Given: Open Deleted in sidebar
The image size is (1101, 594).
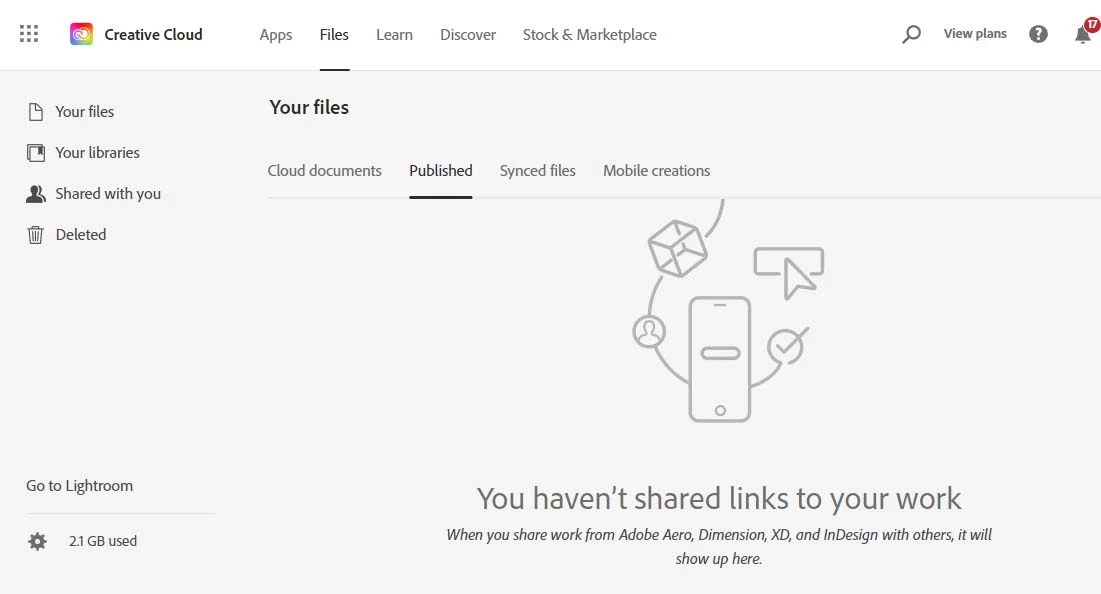Looking at the screenshot, I should click(81, 235).
